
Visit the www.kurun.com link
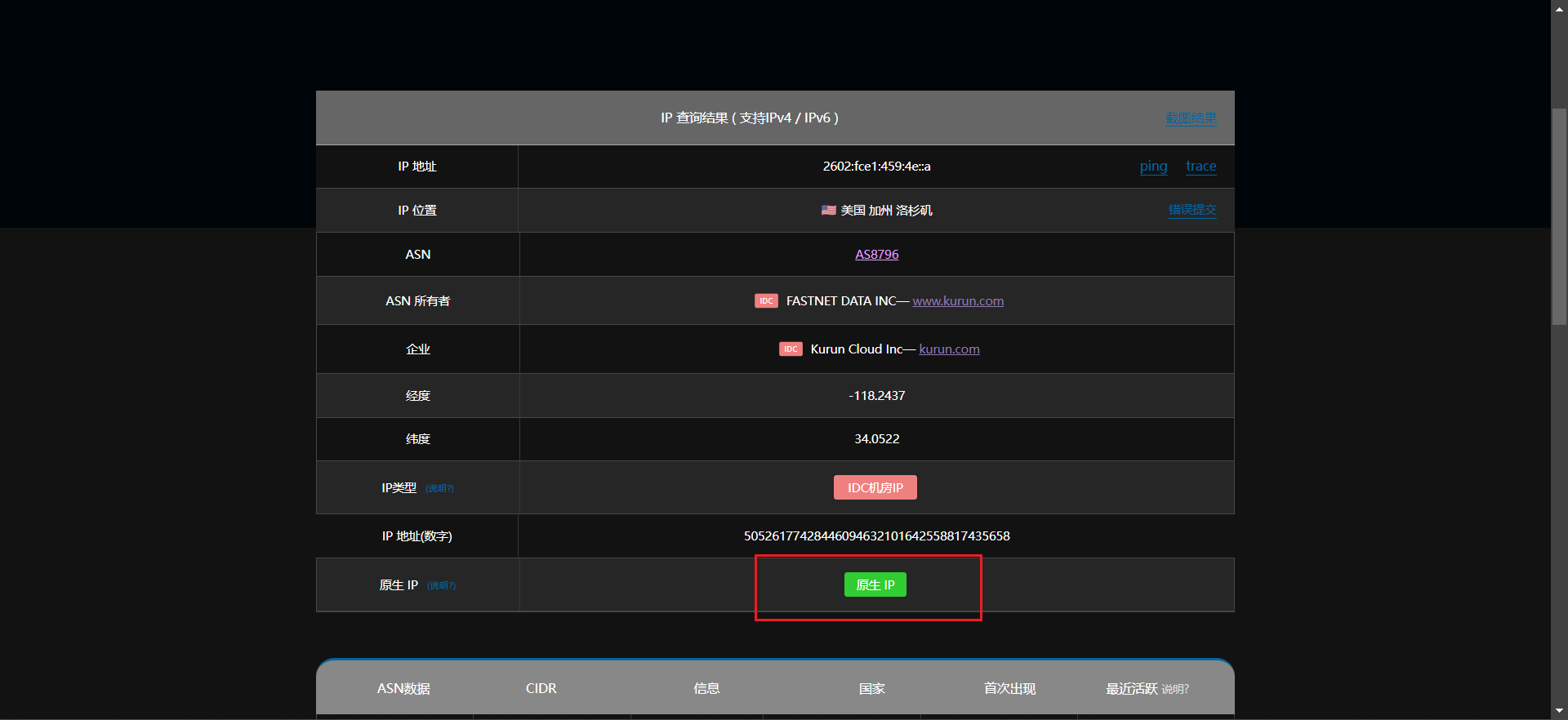[x=958, y=301]
